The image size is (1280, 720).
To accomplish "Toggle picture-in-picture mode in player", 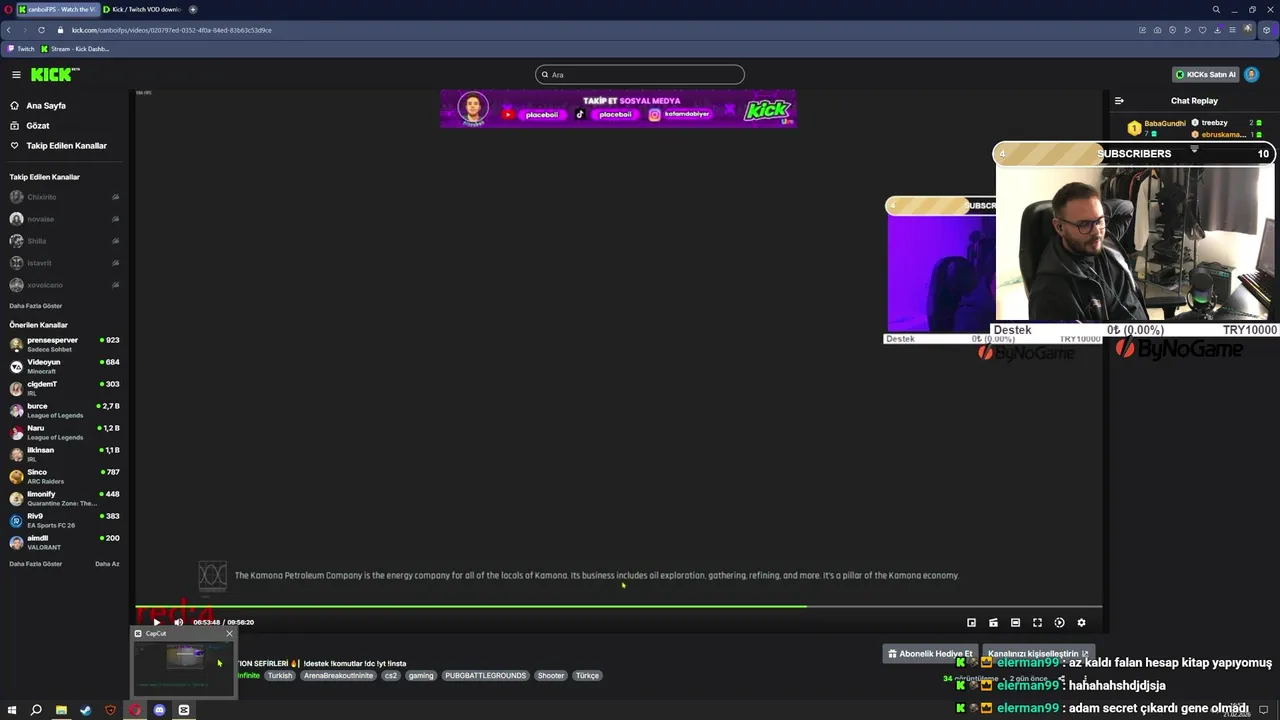I will pos(971,622).
